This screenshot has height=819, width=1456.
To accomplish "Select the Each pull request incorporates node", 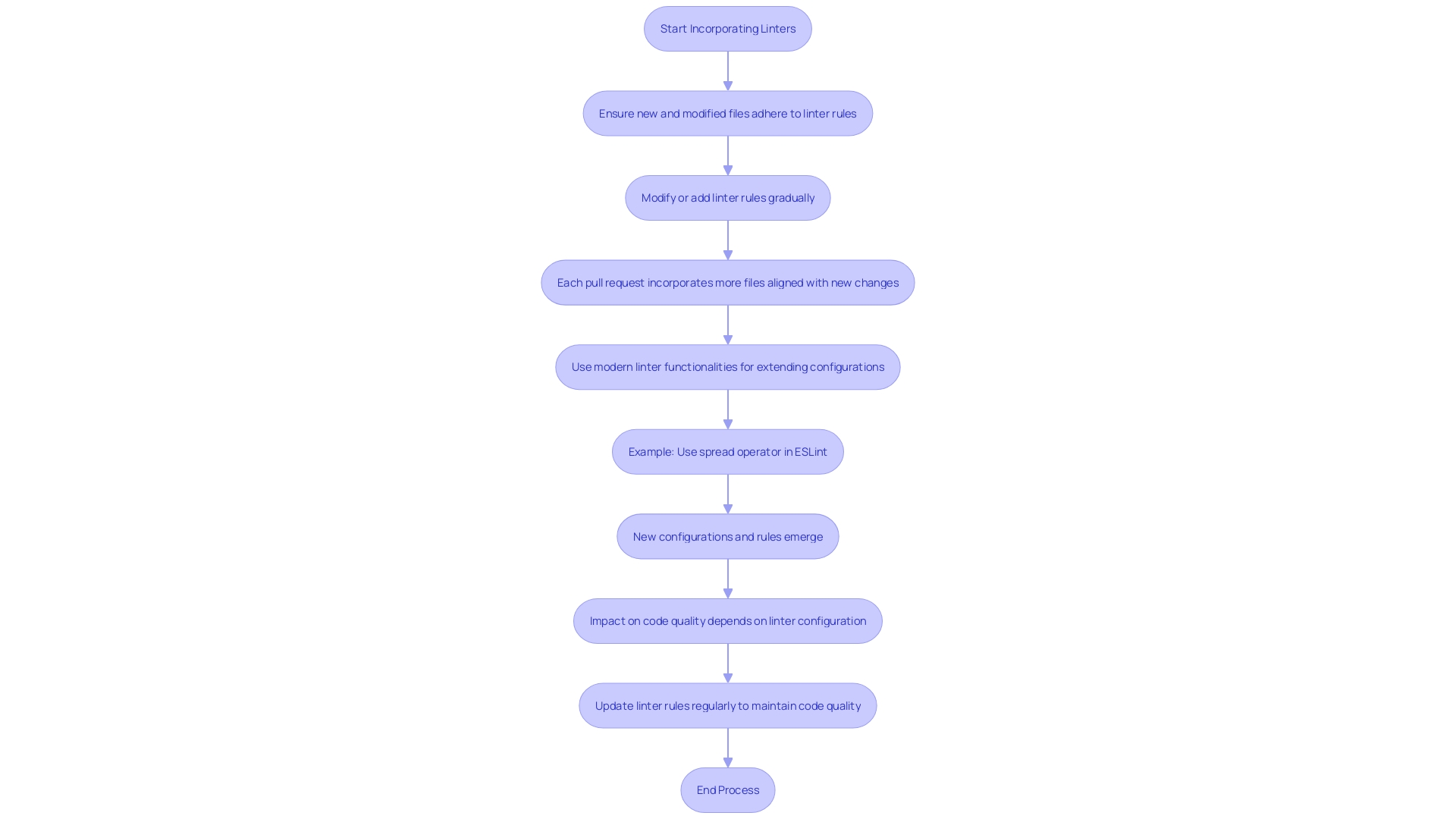I will pyautogui.click(x=728, y=282).
